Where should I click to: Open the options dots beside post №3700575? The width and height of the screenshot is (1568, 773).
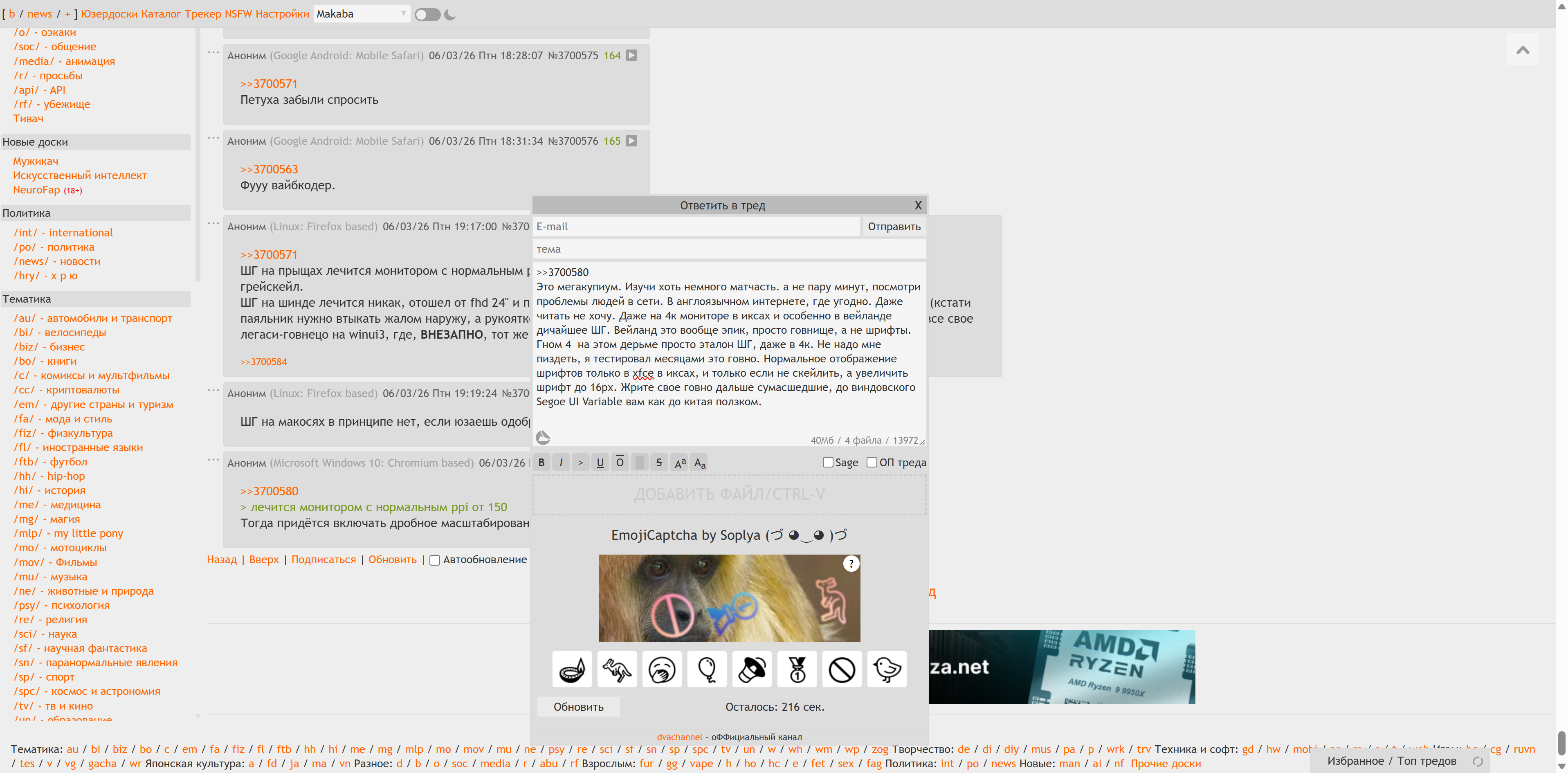(213, 53)
